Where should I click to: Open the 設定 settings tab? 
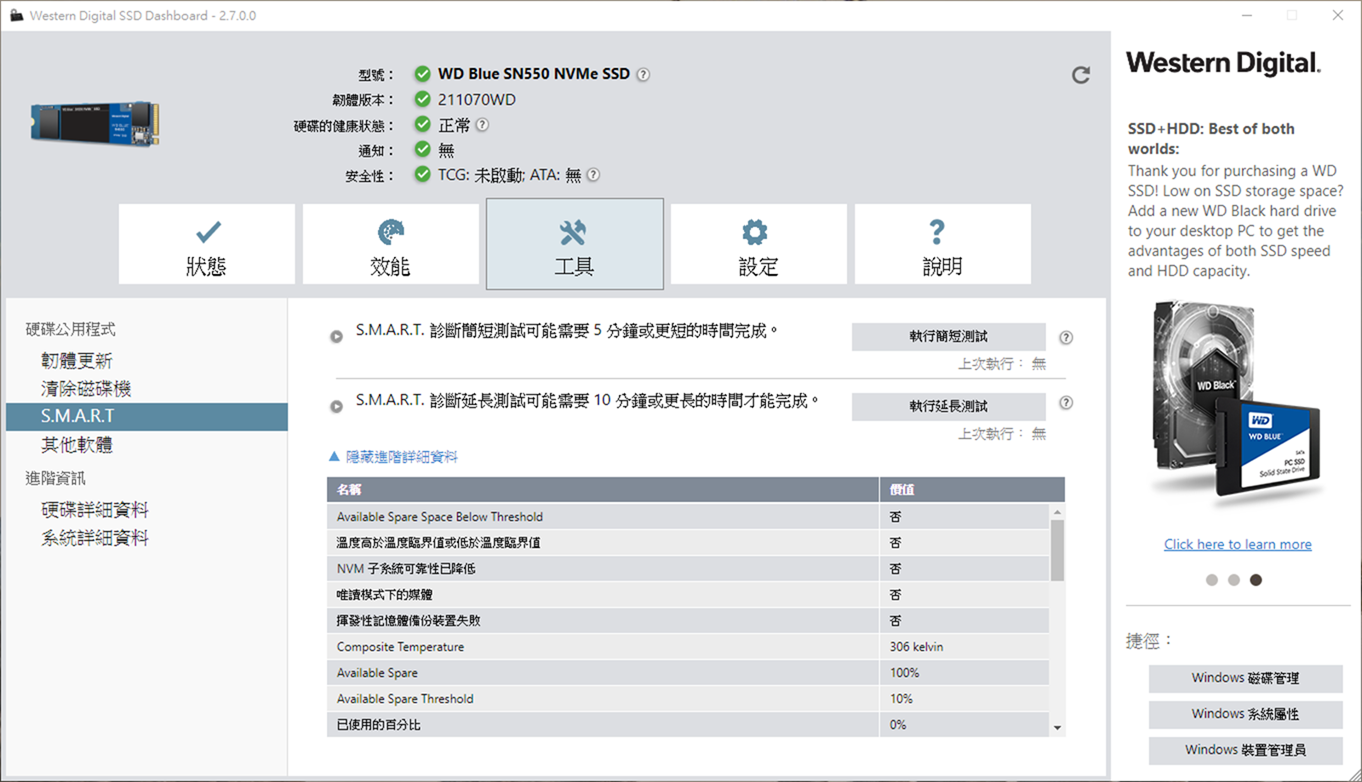[x=758, y=245]
